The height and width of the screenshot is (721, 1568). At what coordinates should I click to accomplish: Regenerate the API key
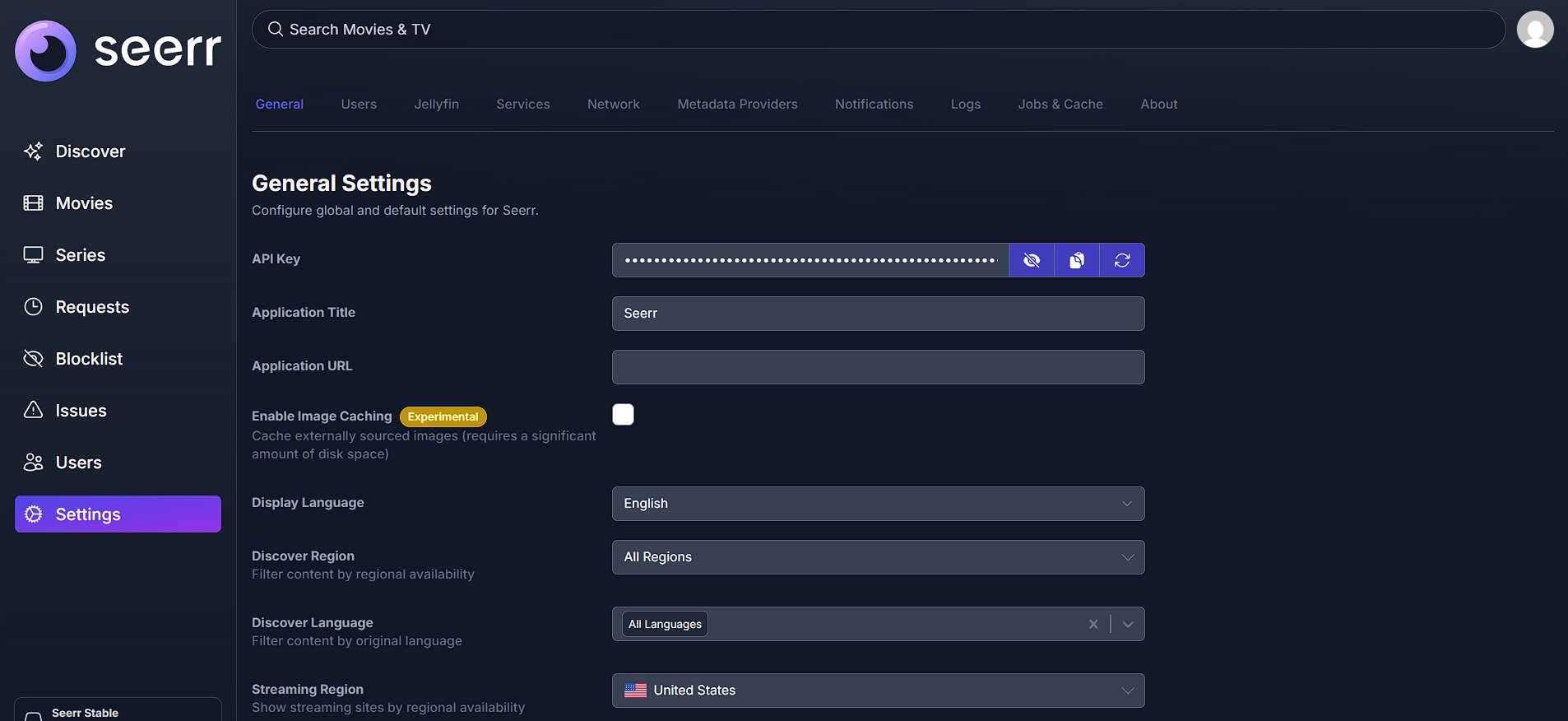(1121, 260)
